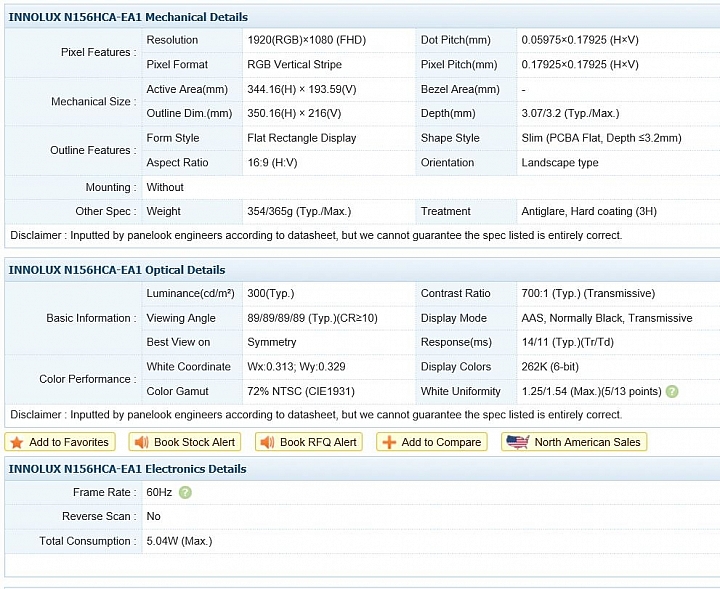The height and width of the screenshot is (589, 720).
Task: Select White Coordinate value Wx:0.313; Wy:0.329
Action: (296, 367)
